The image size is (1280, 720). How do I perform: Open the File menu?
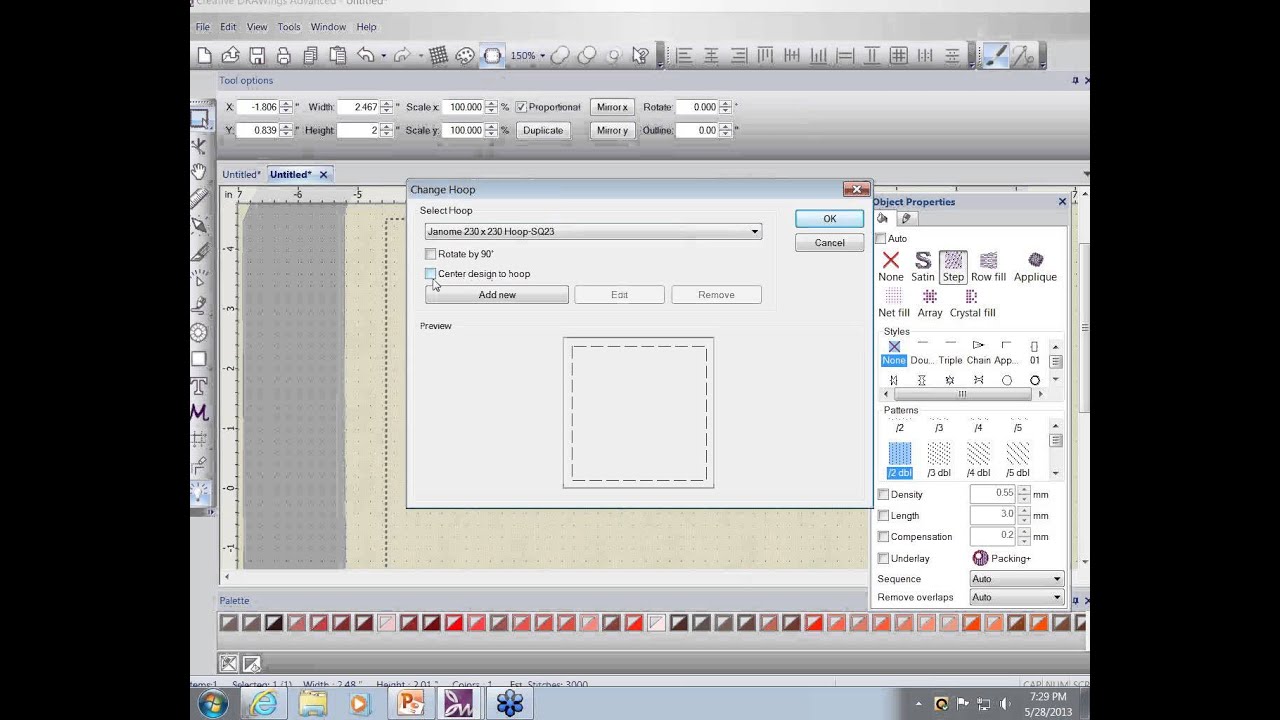coord(203,27)
